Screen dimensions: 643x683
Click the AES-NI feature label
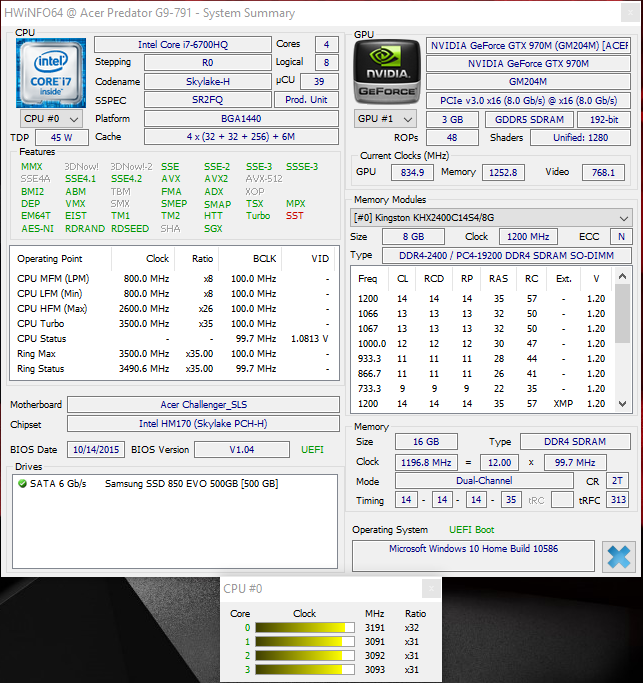37,229
